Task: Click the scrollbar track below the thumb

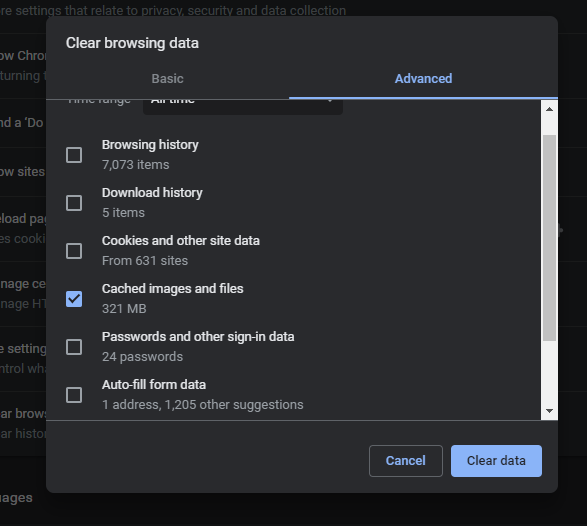Action: (x=549, y=373)
